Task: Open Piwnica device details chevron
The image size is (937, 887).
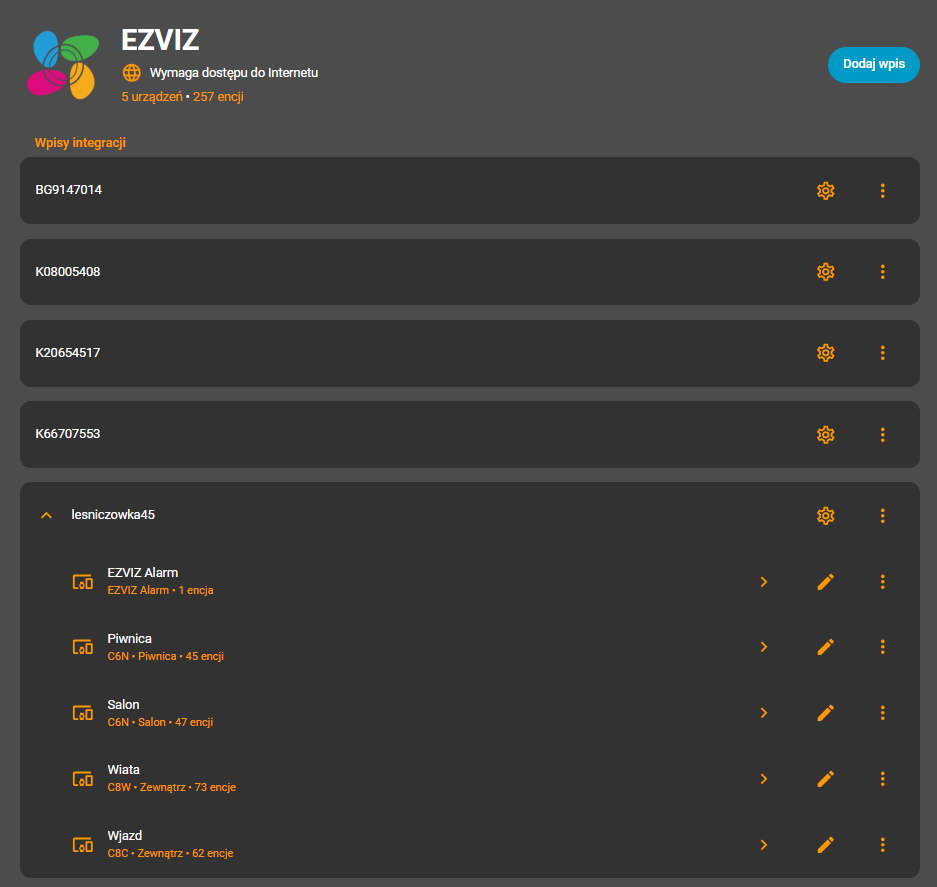Action: pyautogui.click(x=764, y=647)
